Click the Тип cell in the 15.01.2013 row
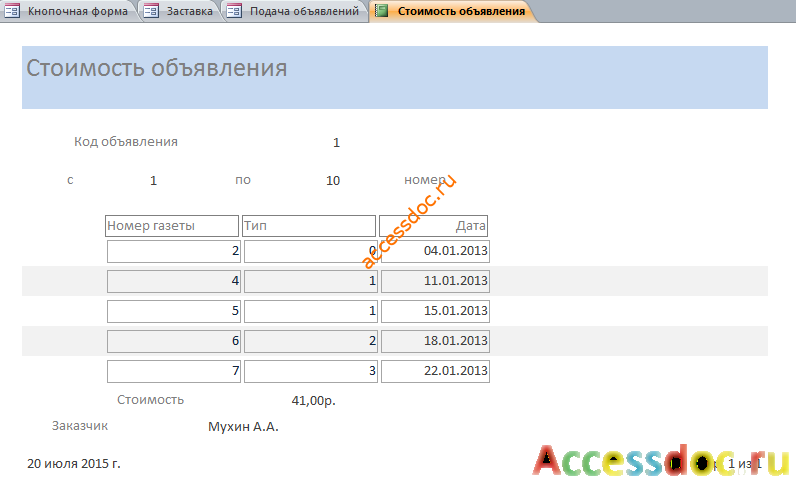 pyautogui.click(x=311, y=311)
